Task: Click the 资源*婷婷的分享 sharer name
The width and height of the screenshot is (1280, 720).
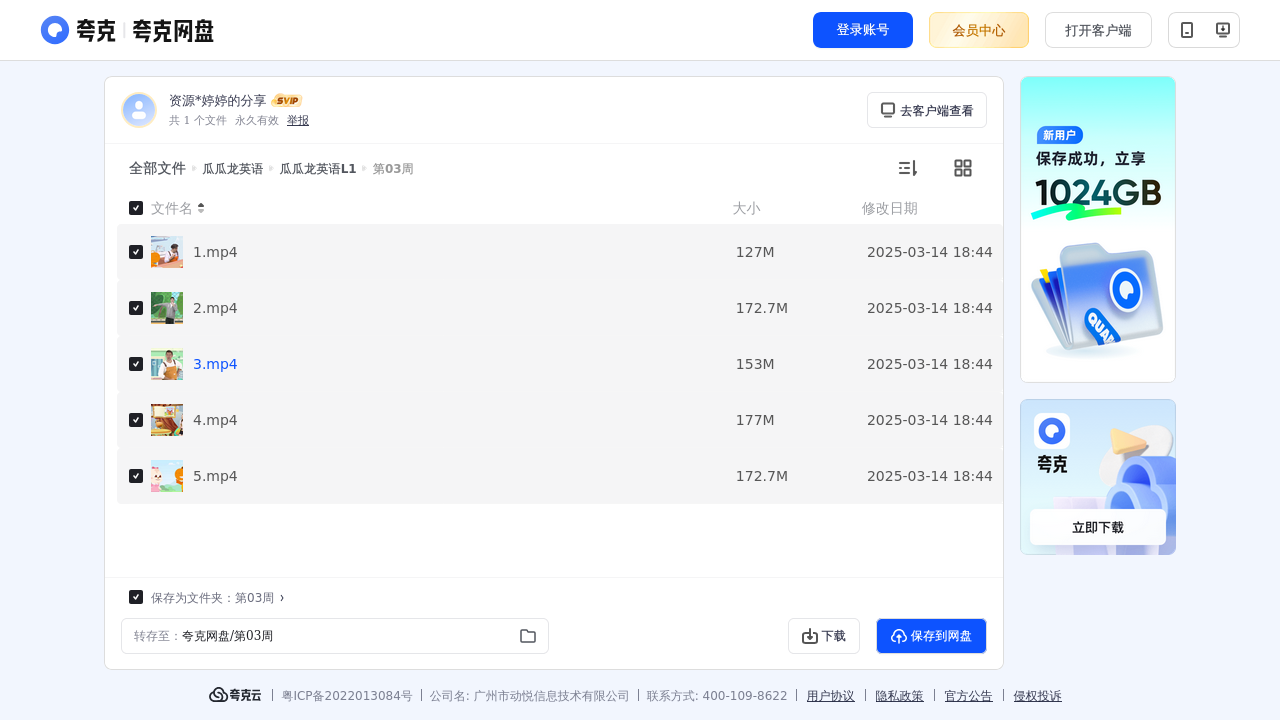Action: pos(218,101)
